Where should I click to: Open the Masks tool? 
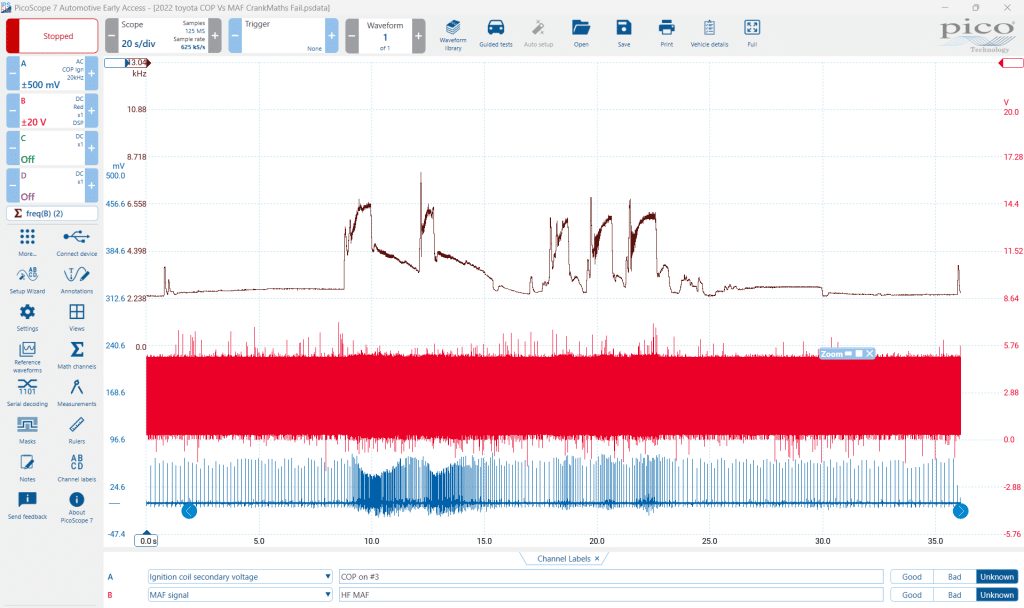pos(27,430)
